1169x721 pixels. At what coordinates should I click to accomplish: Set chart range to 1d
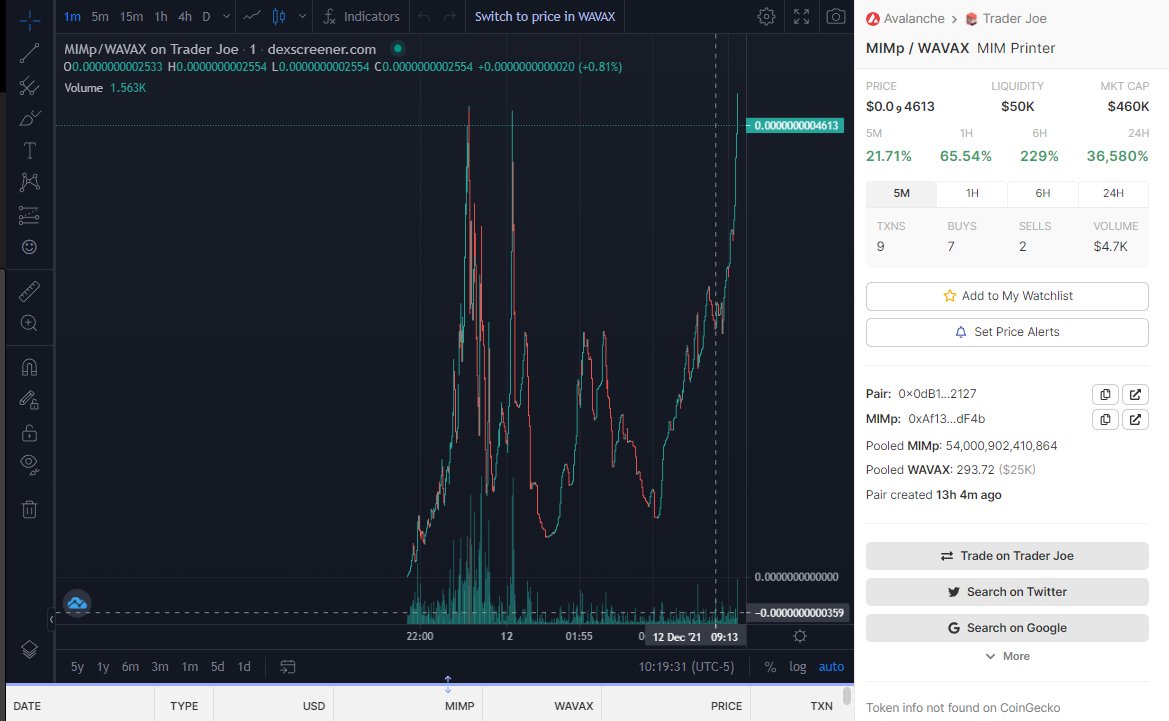pyautogui.click(x=244, y=667)
